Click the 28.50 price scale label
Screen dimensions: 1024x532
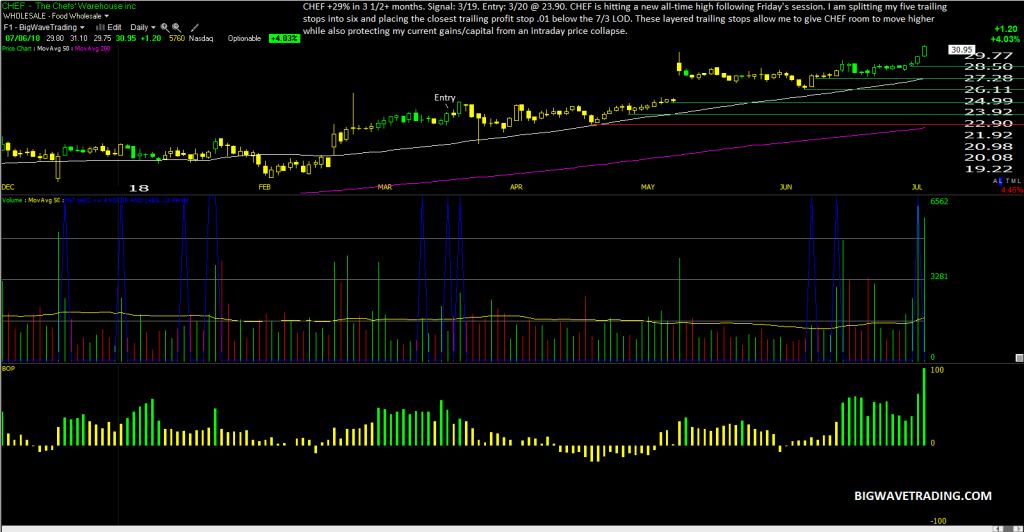tap(988, 67)
